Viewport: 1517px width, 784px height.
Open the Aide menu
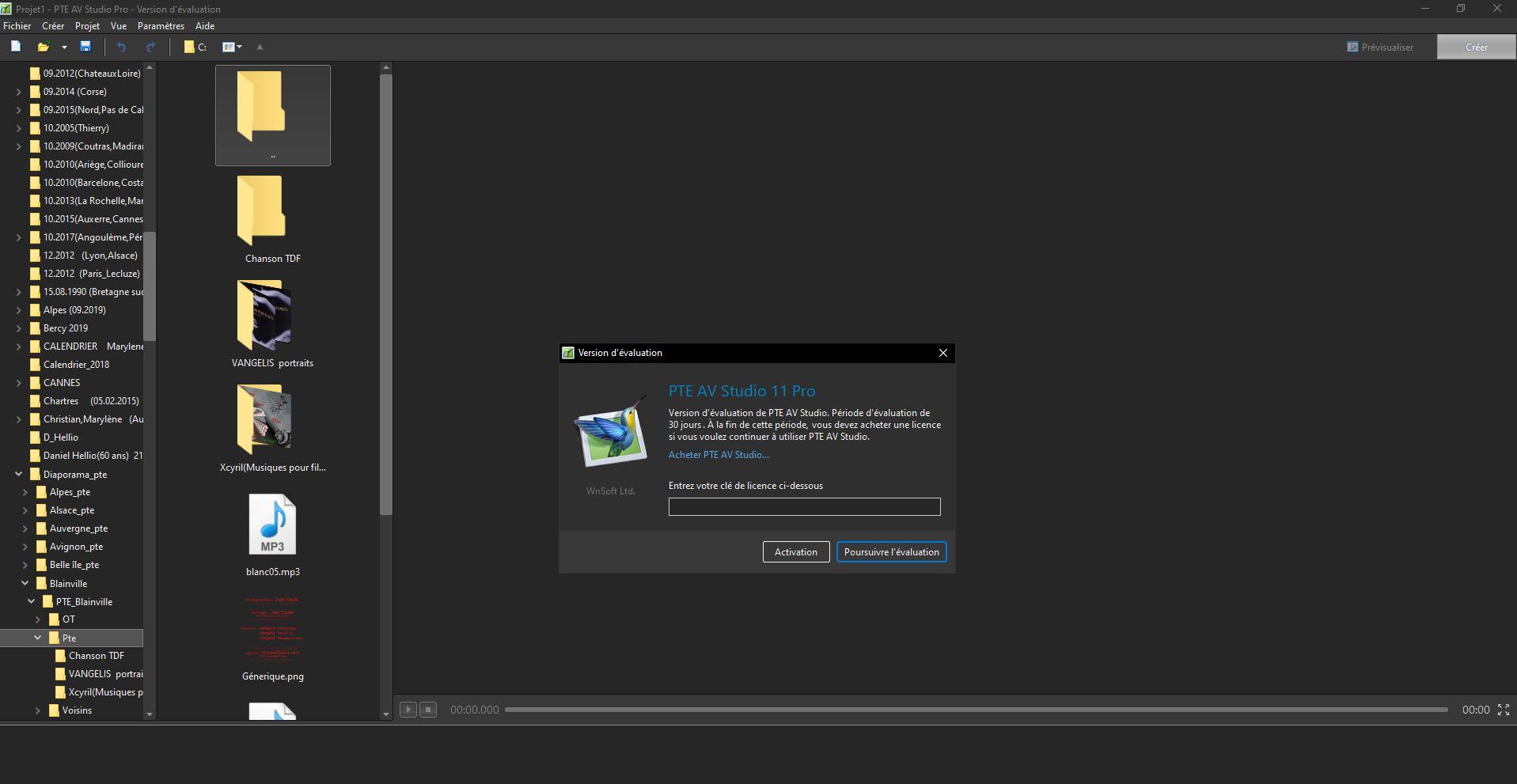tap(205, 26)
